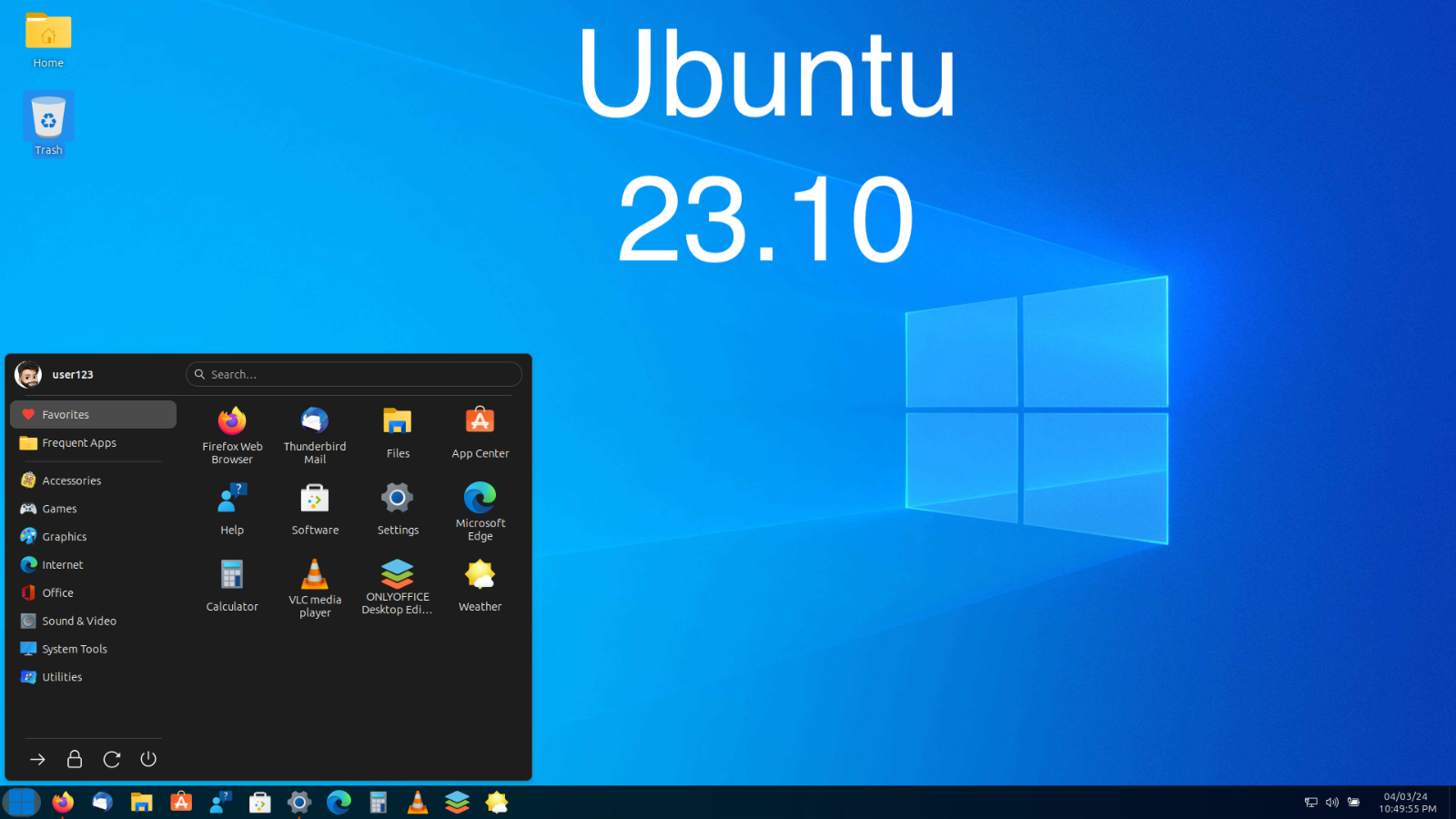Open the Home folder on desktop
The image size is (1456, 819).
click(48, 41)
